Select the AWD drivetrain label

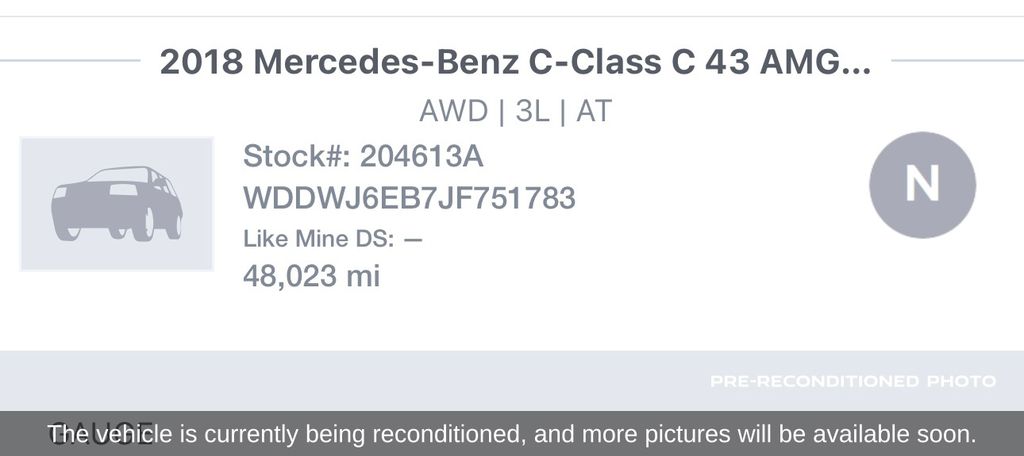(x=453, y=111)
